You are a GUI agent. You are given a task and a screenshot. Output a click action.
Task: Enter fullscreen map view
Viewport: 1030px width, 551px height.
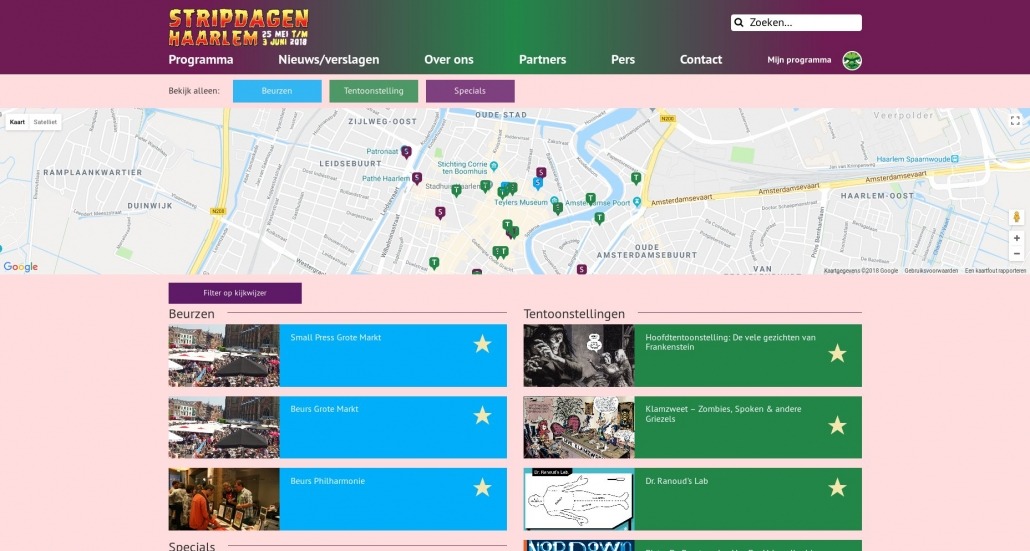coord(1015,120)
